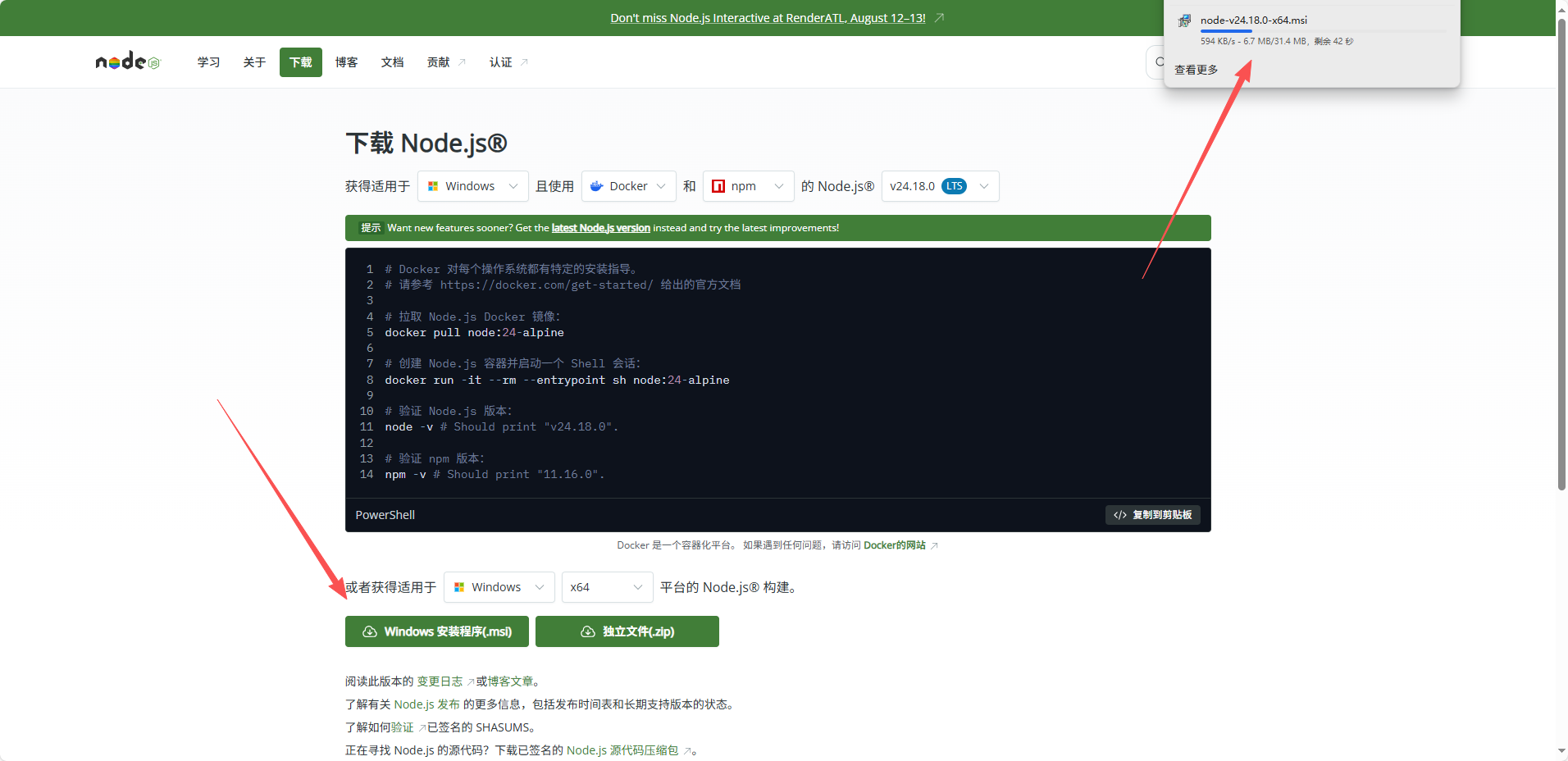Open the 文档 navigation item

392,62
